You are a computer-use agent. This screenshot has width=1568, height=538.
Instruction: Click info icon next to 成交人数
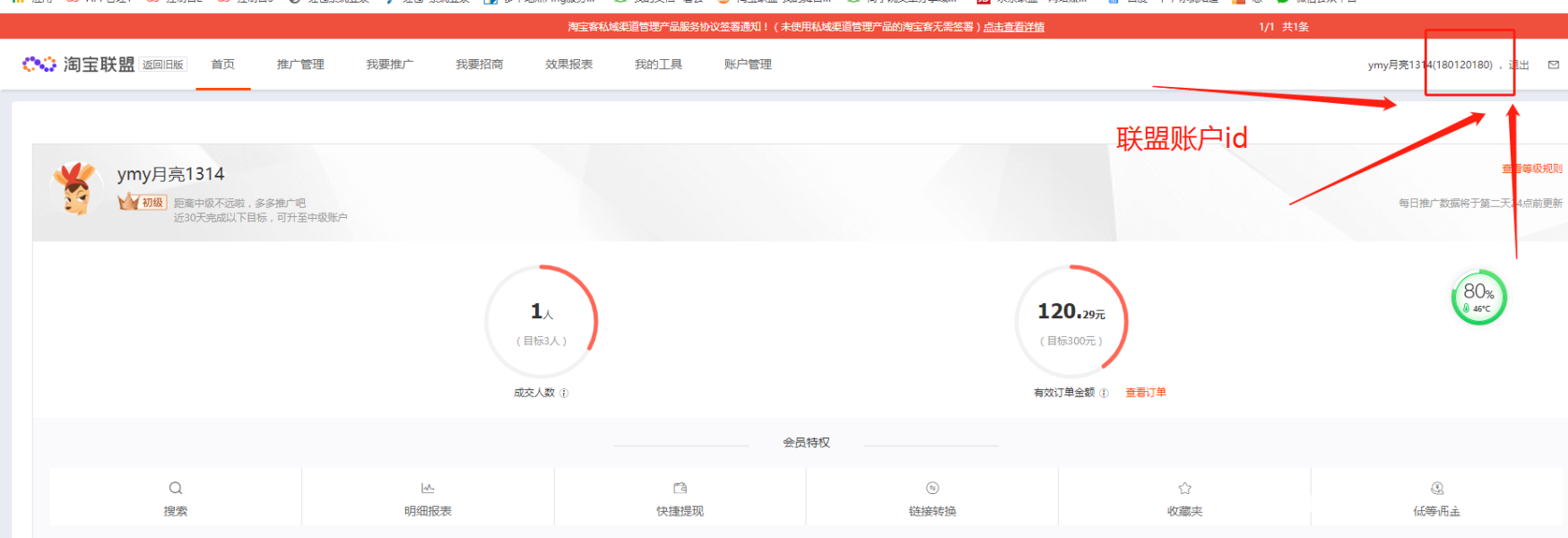coord(564,393)
